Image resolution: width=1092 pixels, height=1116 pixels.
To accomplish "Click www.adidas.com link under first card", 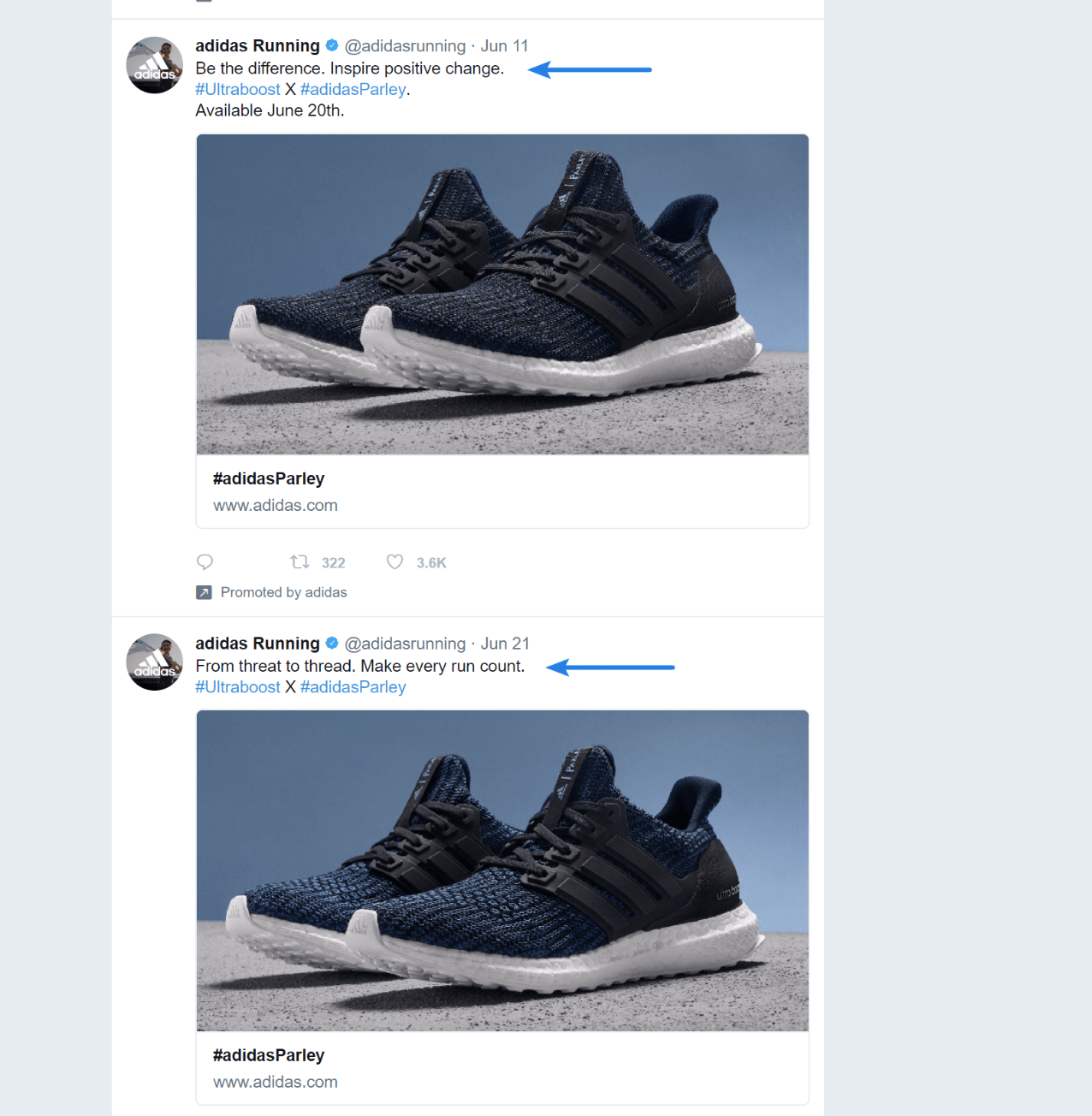I will pos(276,505).
